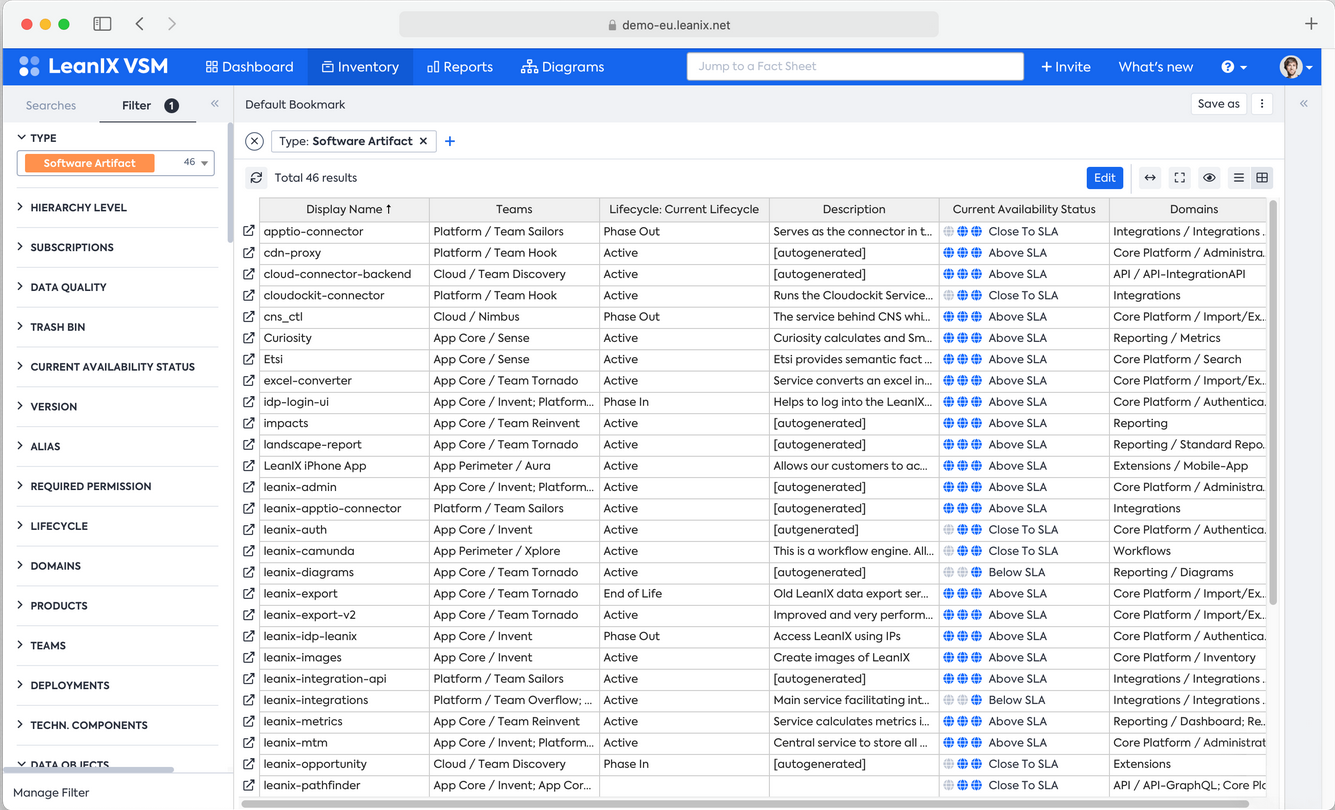1335x810 pixels.
Task: Remove the Software Artifact filter chip
Action: click(424, 141)
